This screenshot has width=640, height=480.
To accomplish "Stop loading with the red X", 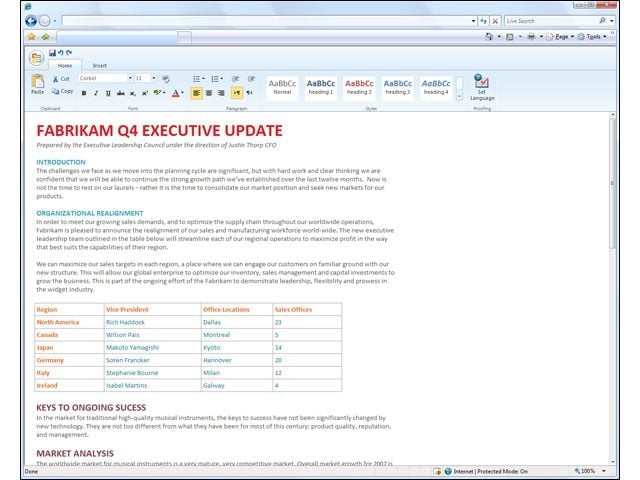I will point(495,21).
